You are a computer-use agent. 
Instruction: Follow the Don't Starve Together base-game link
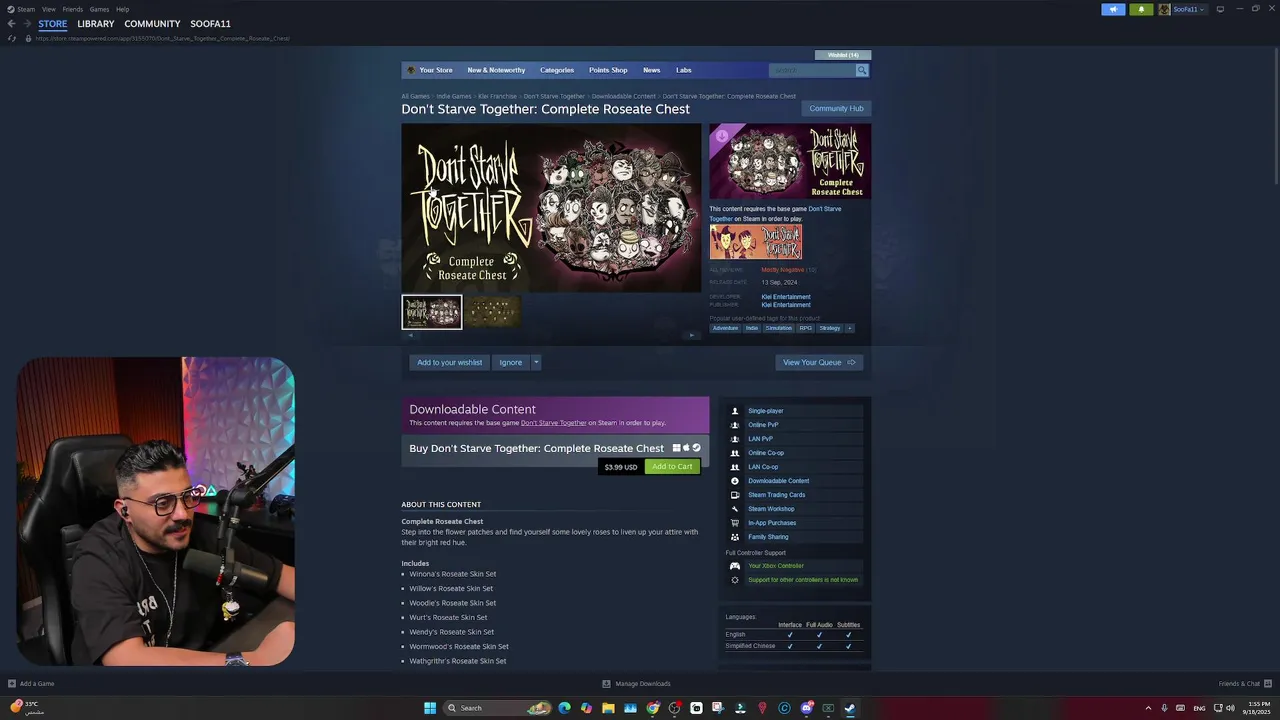[553, 423]
